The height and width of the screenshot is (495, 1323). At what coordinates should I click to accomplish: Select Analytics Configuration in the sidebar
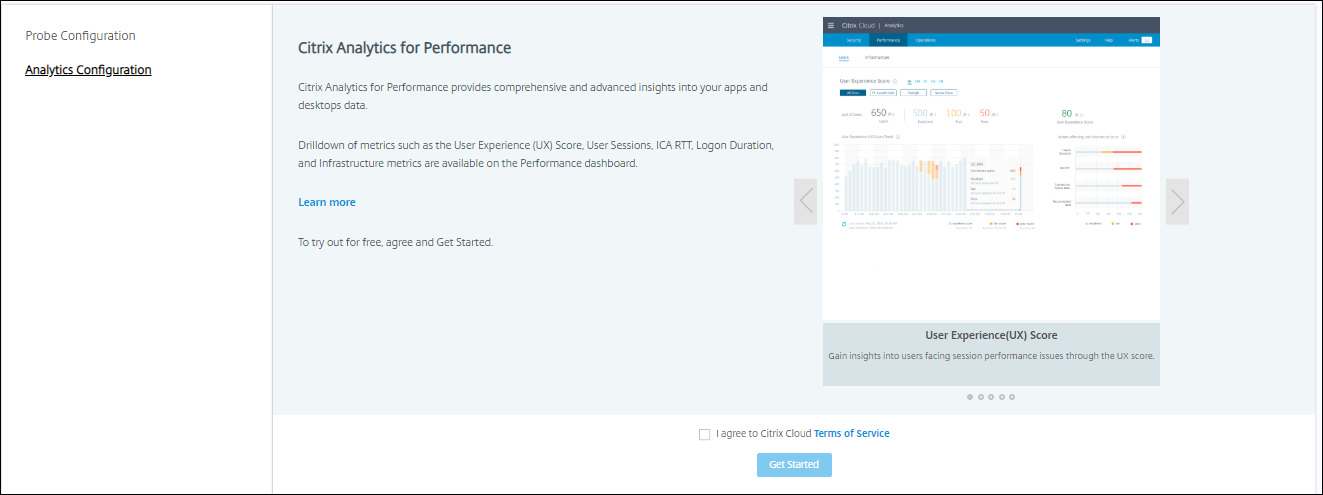click(x=88, y=70)
